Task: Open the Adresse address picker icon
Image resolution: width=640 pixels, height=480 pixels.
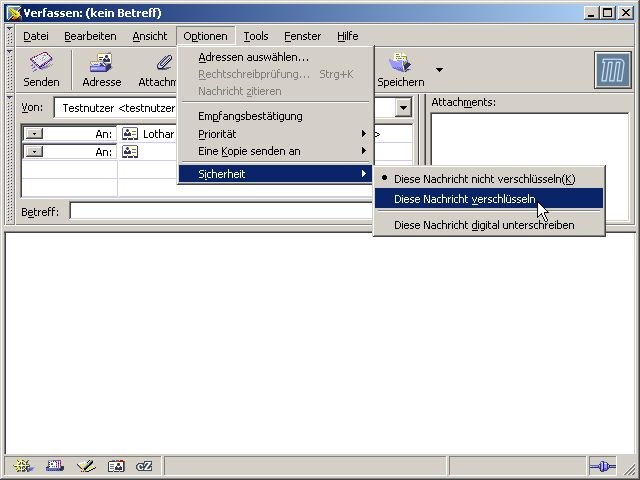Action: click(101, 70)
